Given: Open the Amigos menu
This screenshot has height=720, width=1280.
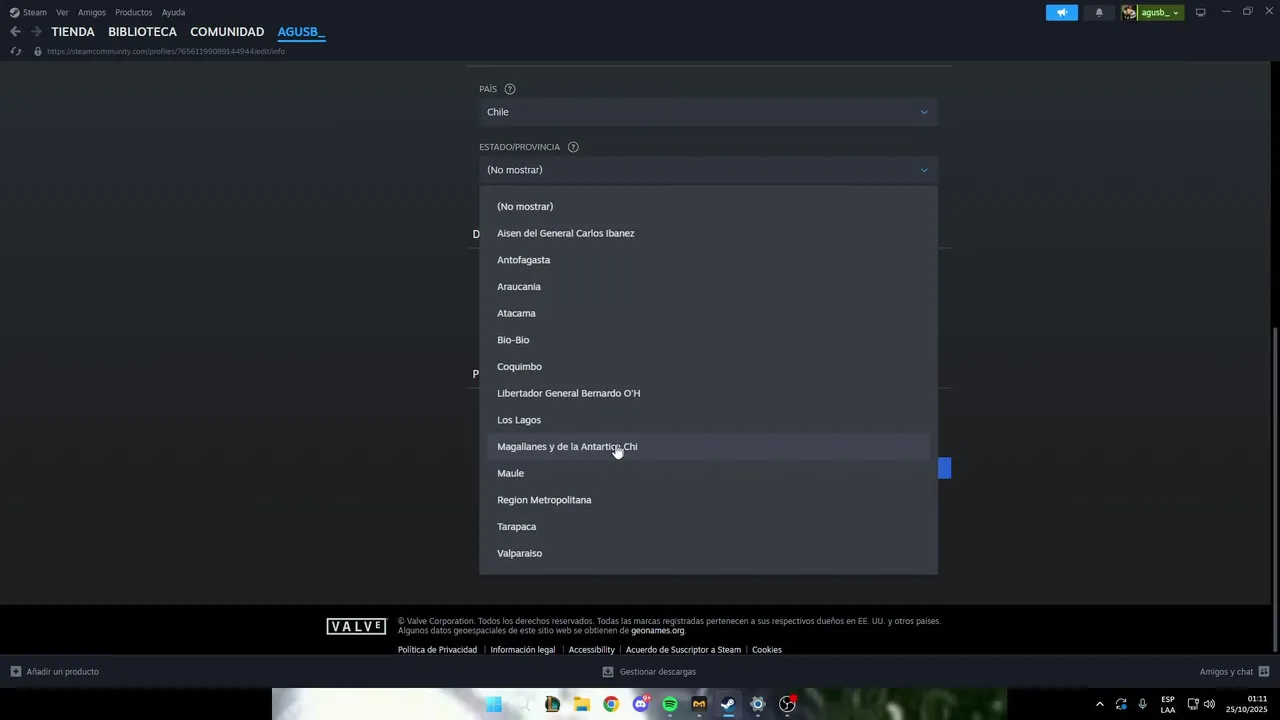Looking at the screenshot, I should (x=92, y=12).
